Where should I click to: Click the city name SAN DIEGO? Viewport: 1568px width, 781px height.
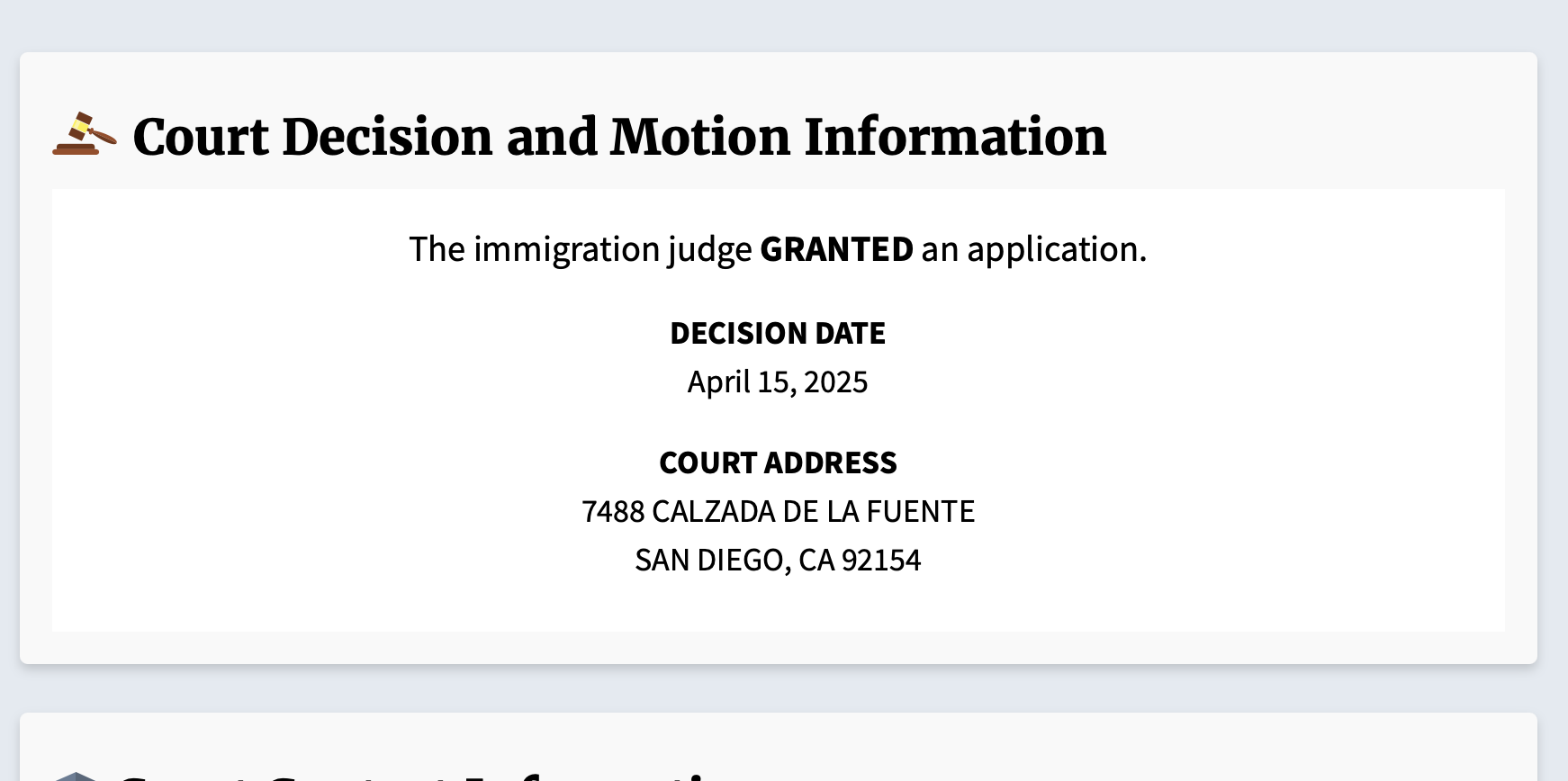(709, 561)
